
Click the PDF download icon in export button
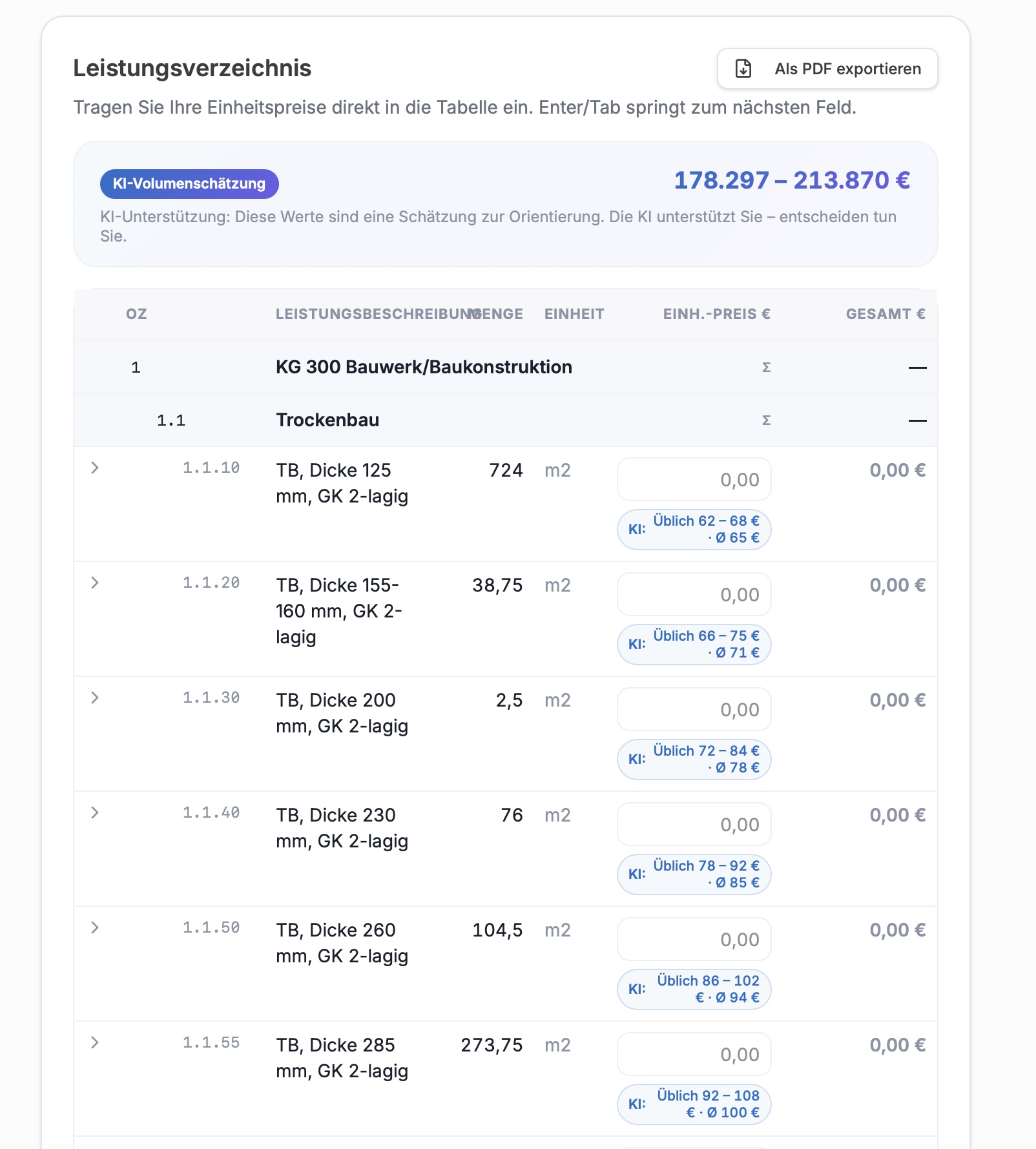(743, 68)
